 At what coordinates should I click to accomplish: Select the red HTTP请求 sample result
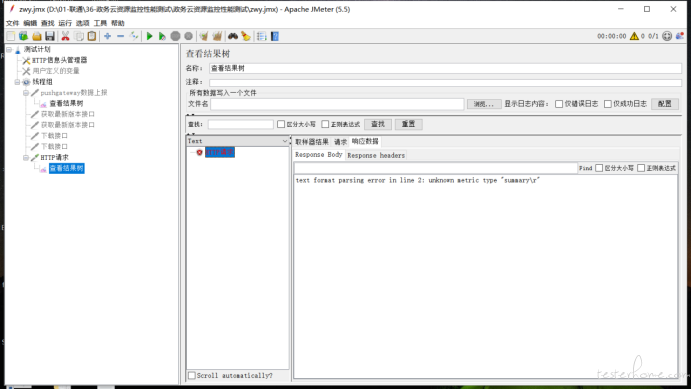pyautogui.click(x=219, y=152)
